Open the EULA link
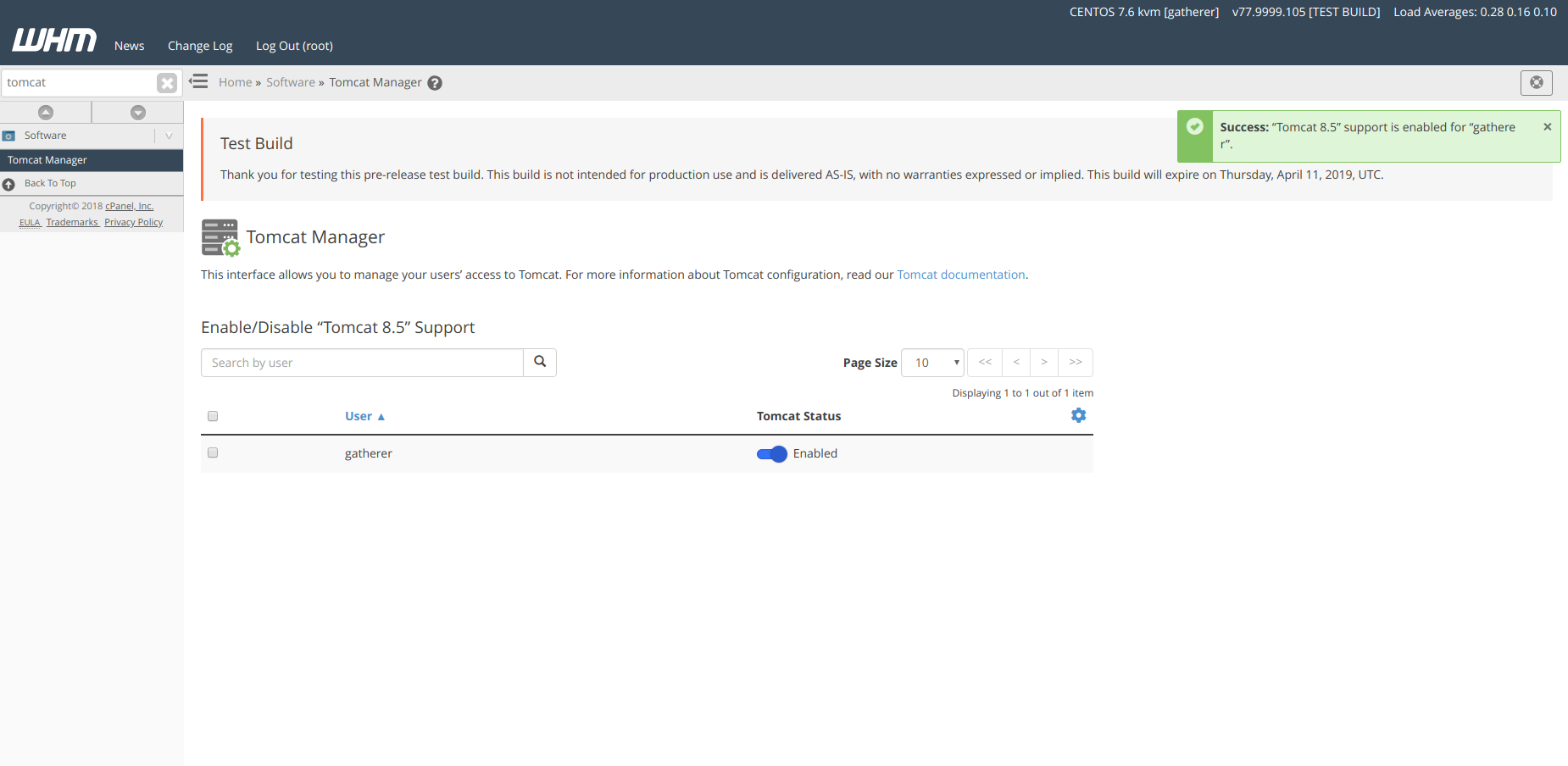1568x766 pixels. point(30,223)
